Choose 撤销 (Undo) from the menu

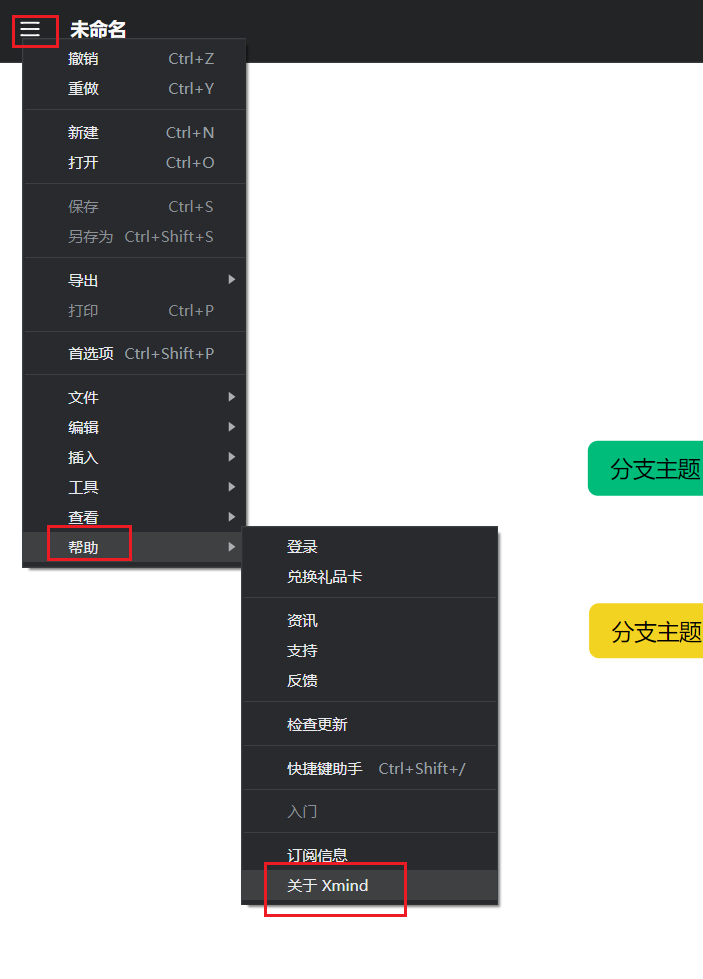coord(134,59)
